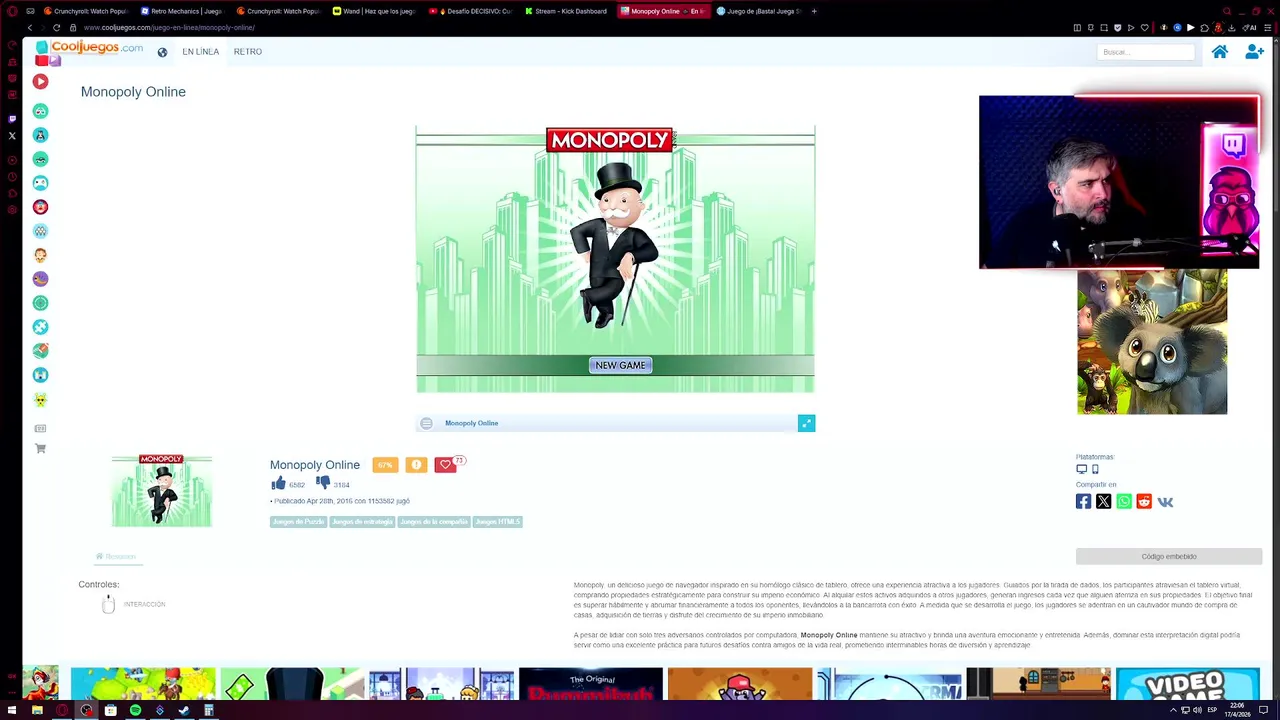Add the game to favorites with heart button
Screen dimensions: 1280x720
pyautogui.click(x=445, y=465)
